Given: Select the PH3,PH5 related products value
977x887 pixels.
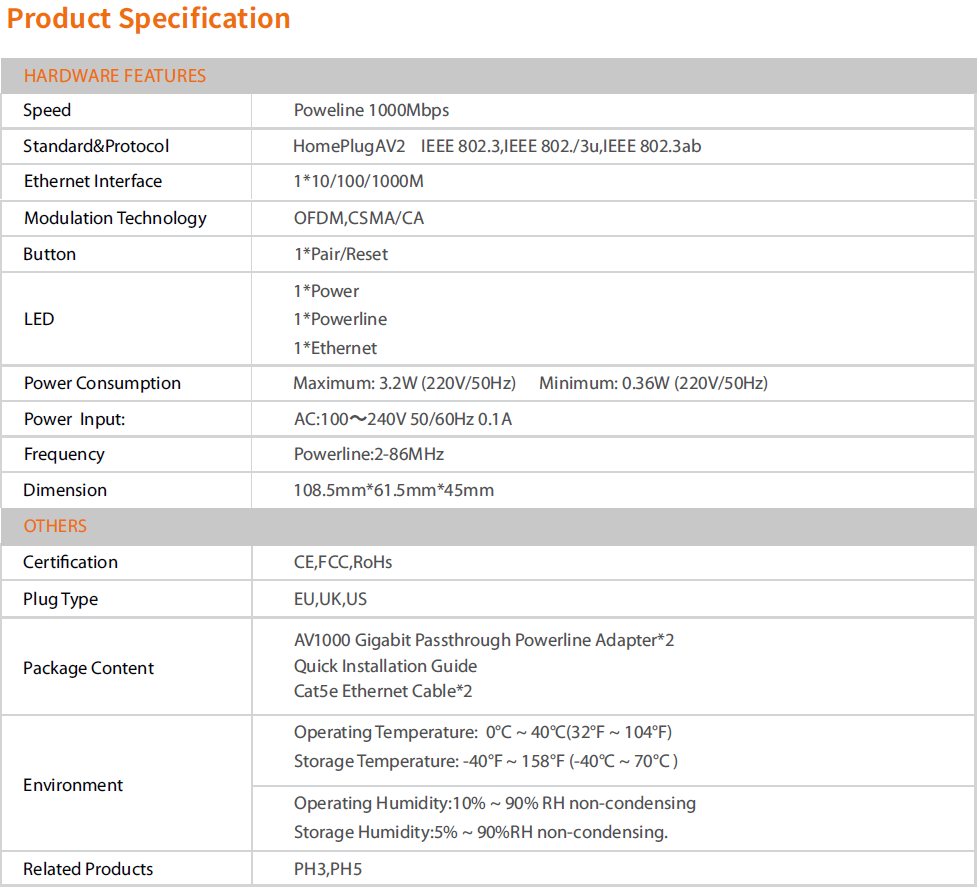Looking at the screenshot, I should [x=328, y=870].
